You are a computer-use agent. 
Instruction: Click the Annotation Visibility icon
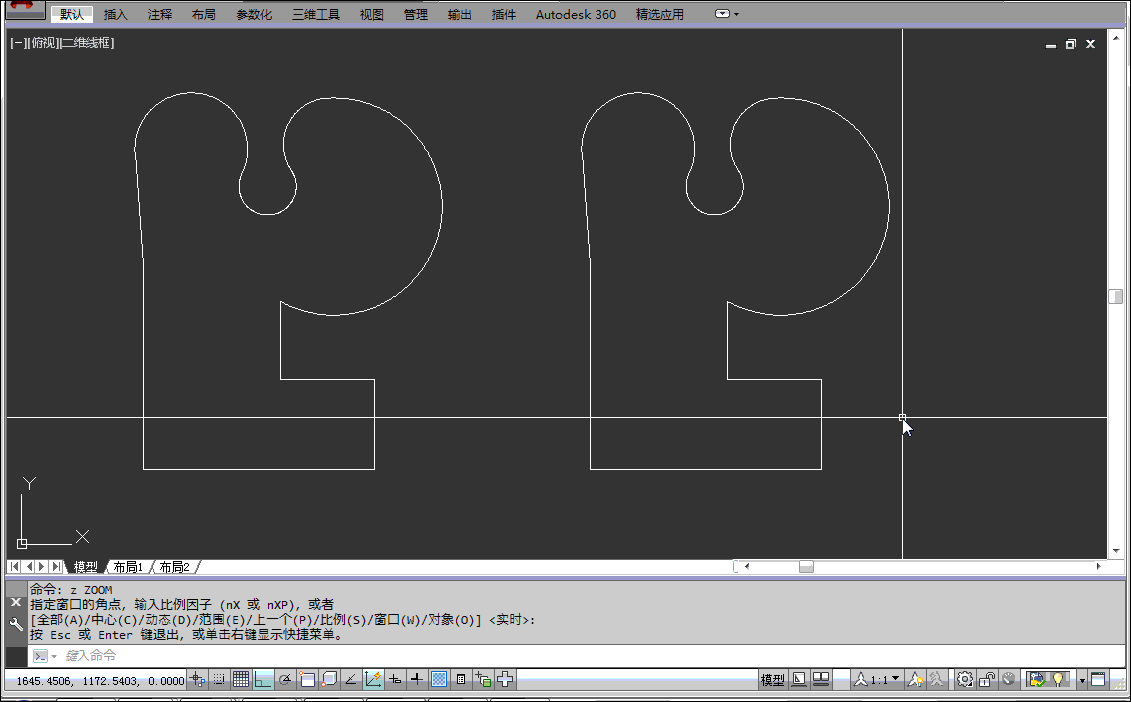tap(914, 680)
